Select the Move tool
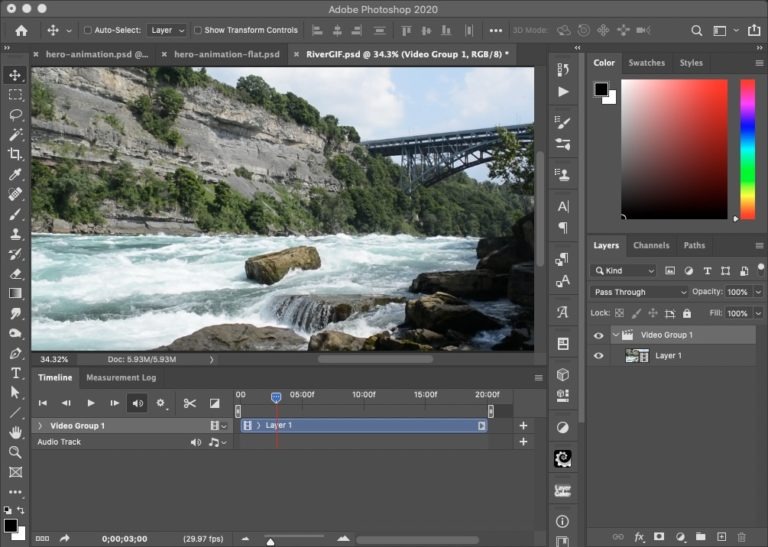This screenshot has height=547, width=768. (15, 75)
